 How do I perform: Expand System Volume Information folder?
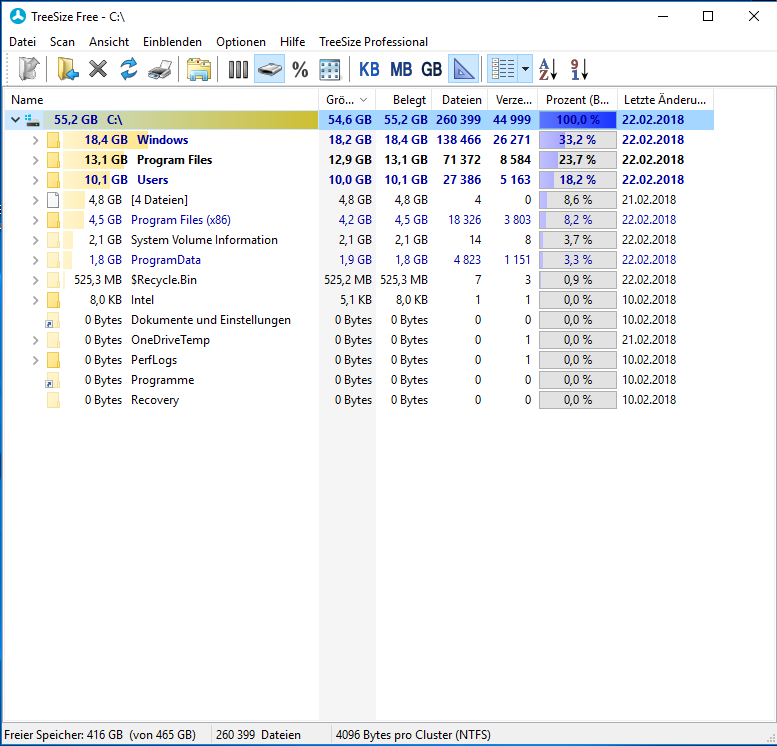coord(35,240)
